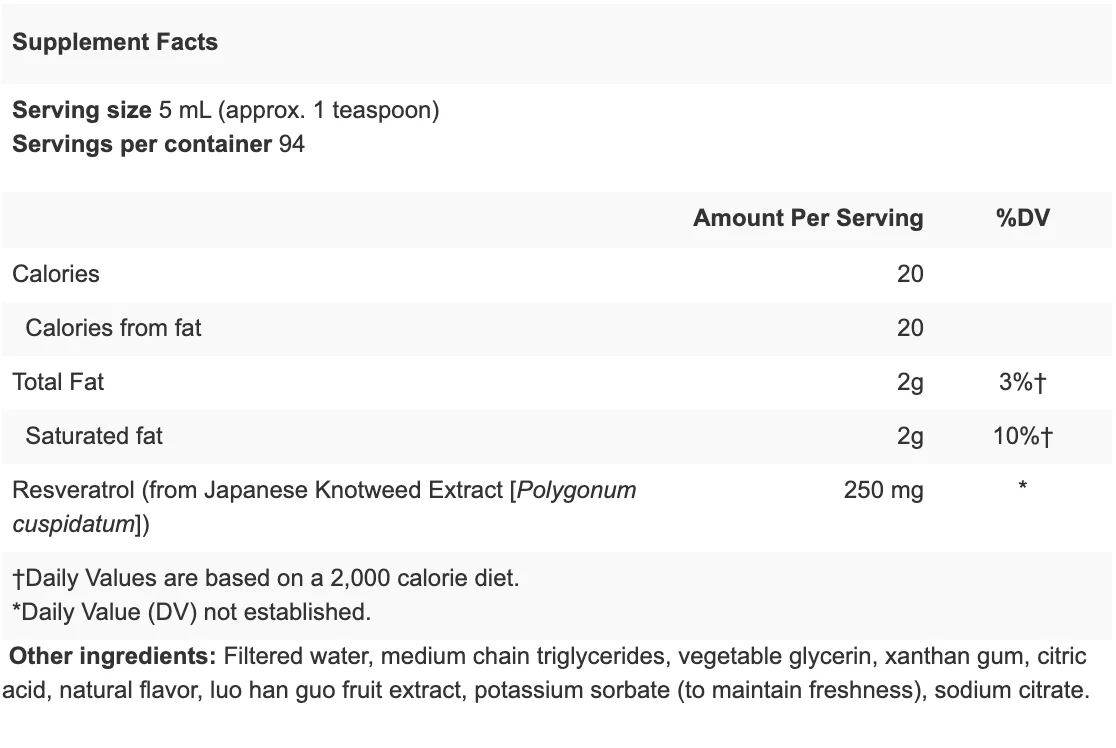The image size is (1116, 748).
Task: Select the Calories from fat row label
Action: pos(113,328)
